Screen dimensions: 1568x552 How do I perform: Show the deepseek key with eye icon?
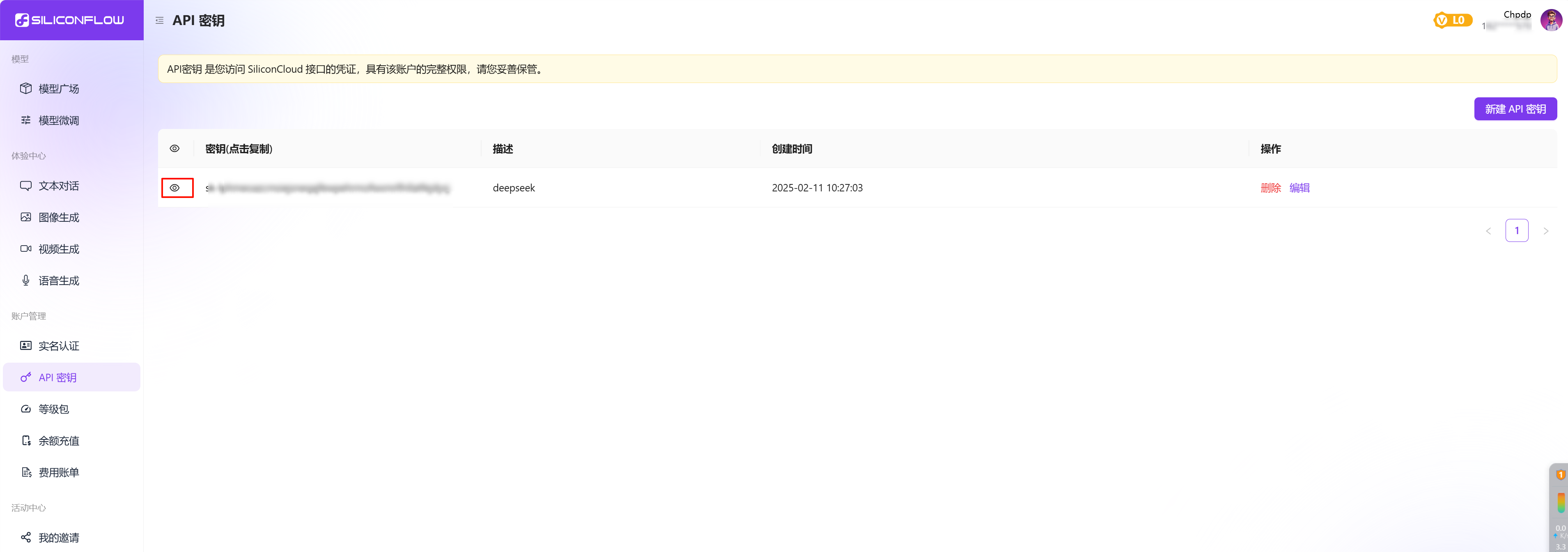click(174, 188)
